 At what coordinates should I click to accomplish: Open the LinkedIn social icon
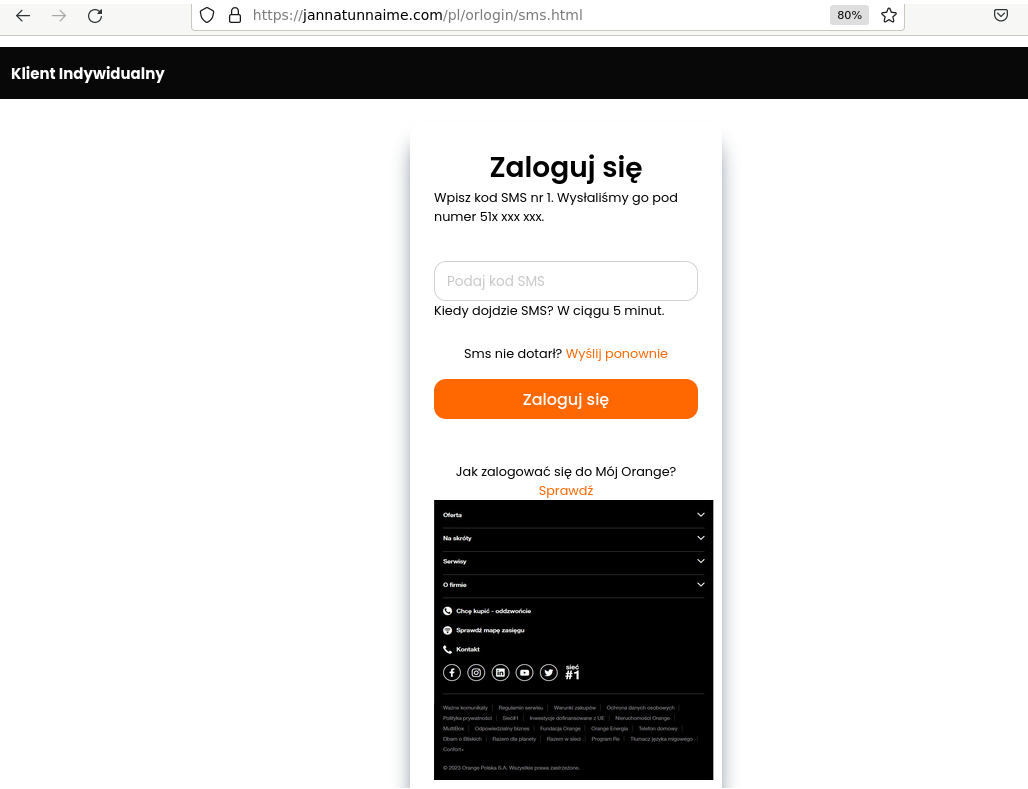500,673
